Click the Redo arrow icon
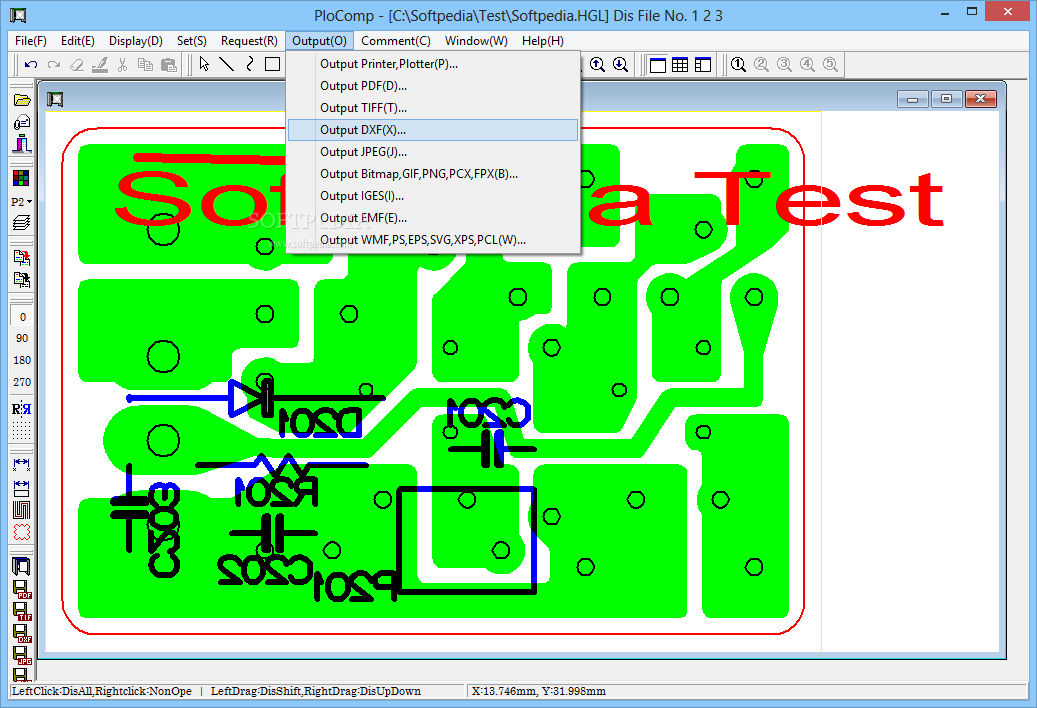This screenshot has height=708, width=1037. click(54, 65)
